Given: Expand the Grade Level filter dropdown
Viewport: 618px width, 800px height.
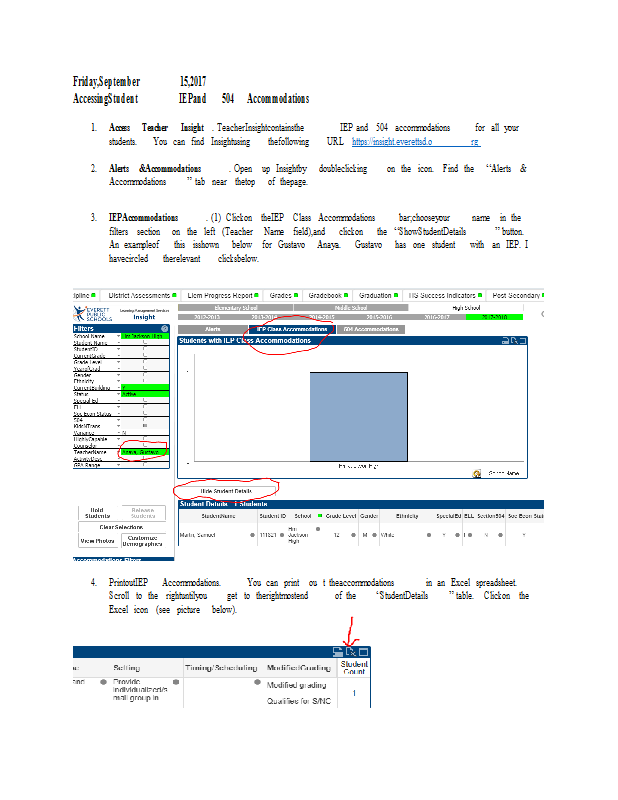Looking at the screenshot, I should (x=118, y=362).
